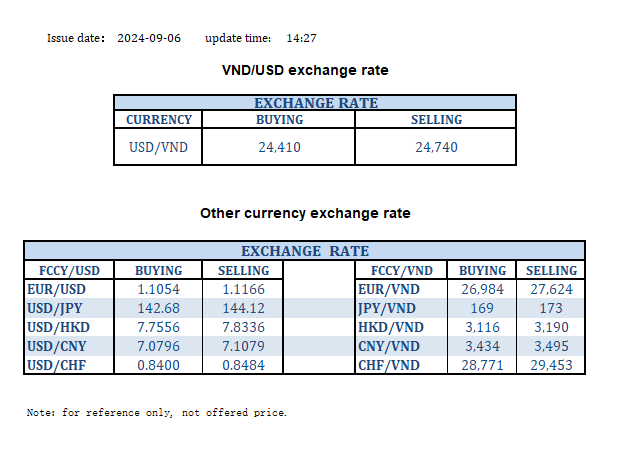The height and width of the screenshot is (454, 631).
Task: Select the USD/VND currency cell
Action: pyautogui.click(x=158, y=148)
